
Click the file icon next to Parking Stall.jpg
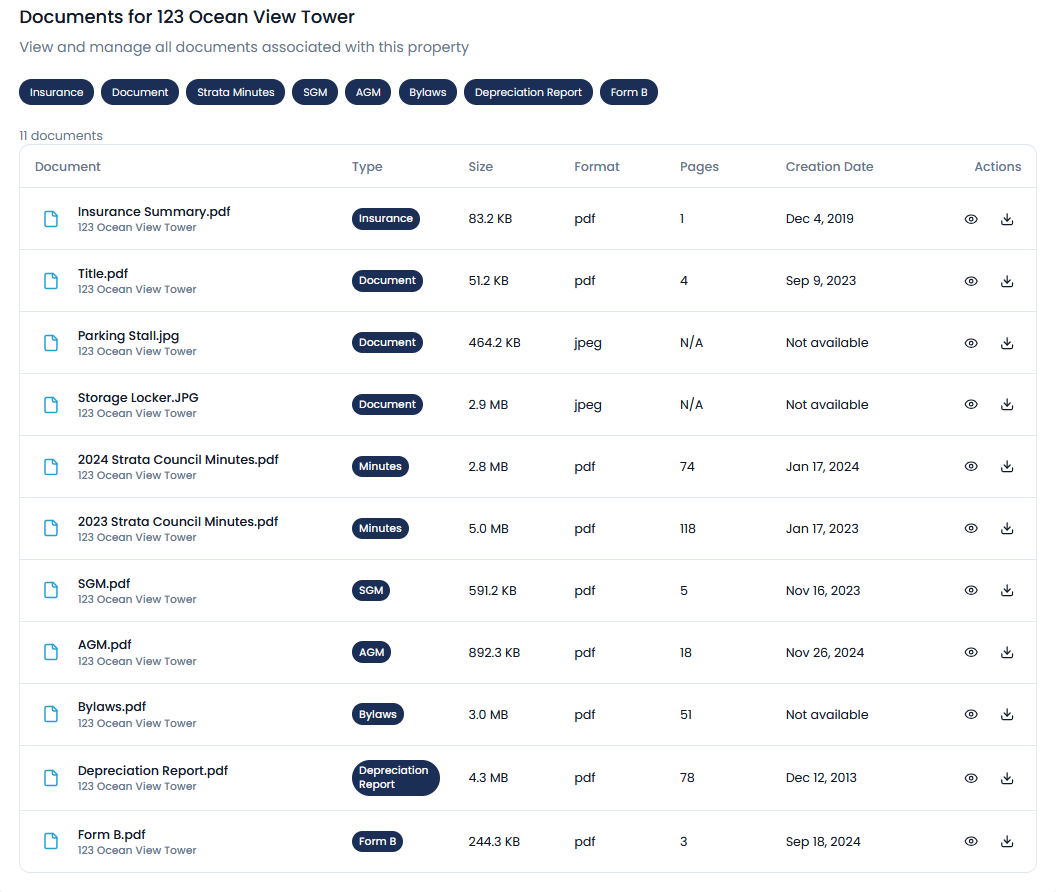(51, 342)
